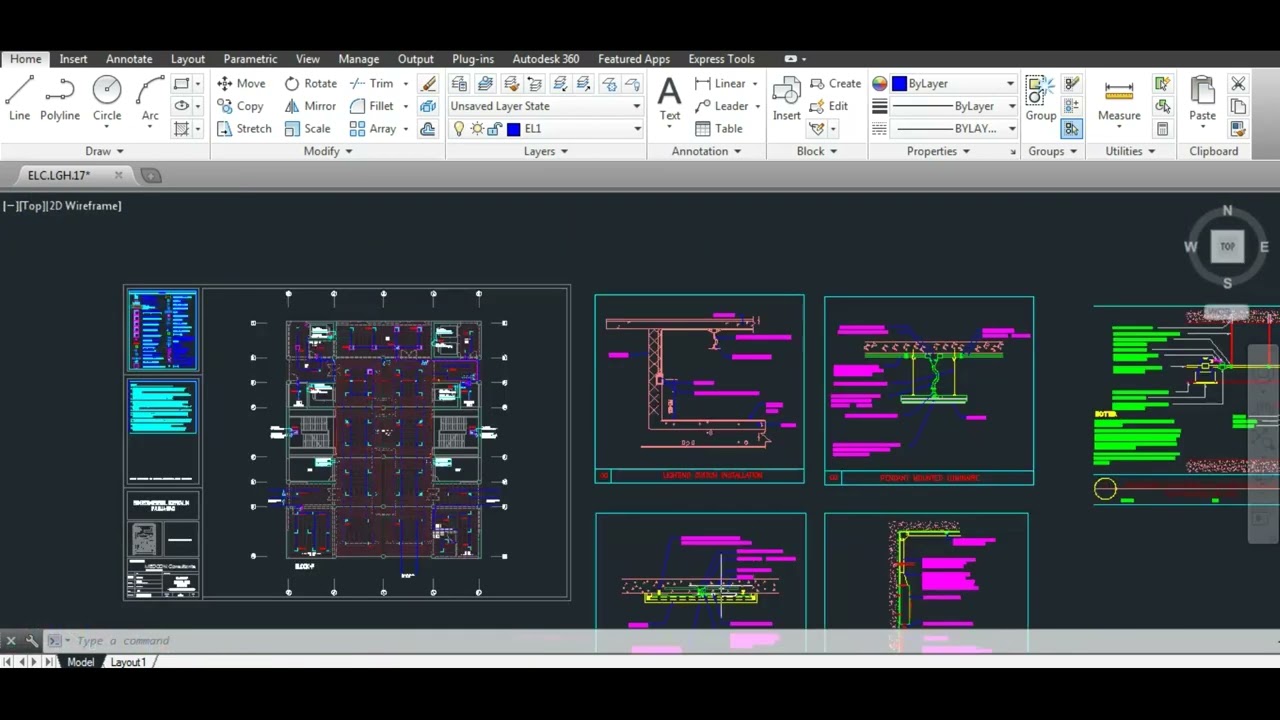Switch to the Insert ribbon tab
This screenshot has width=1280, height=720.
[x=73, y=59]
